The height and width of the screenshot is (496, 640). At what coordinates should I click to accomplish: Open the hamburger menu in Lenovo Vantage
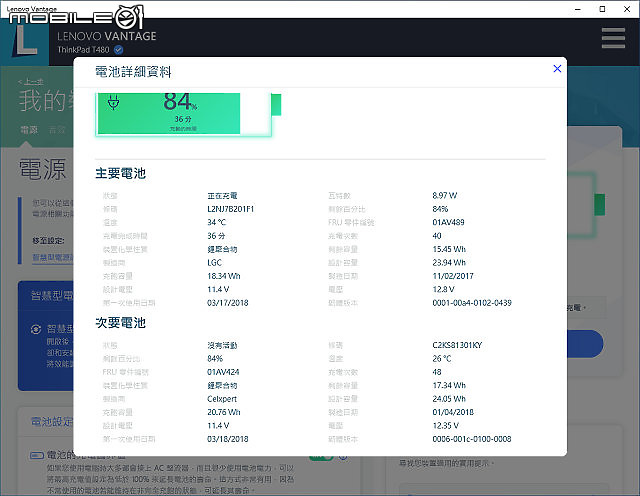pyautogui.click(x=613, y=38)
